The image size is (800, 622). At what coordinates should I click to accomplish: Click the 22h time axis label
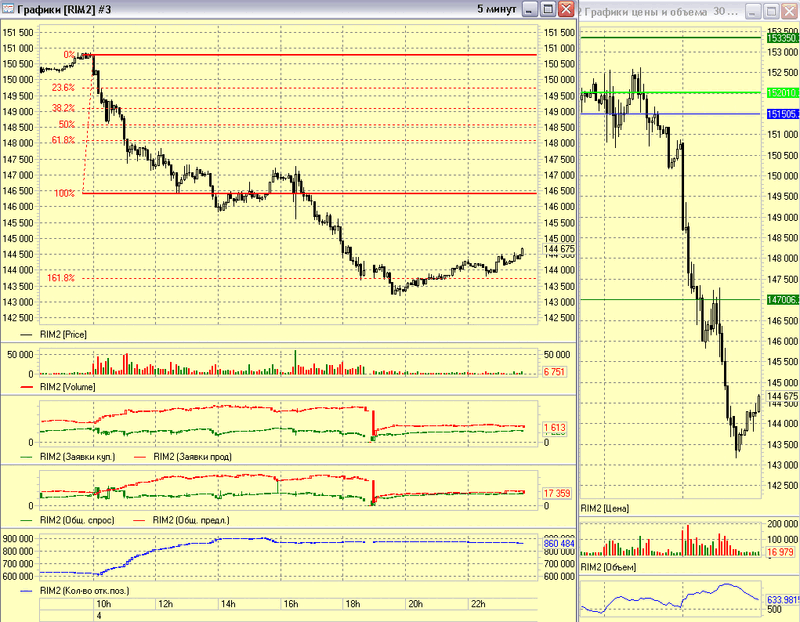pyautogui.click(x=478, y=604)
